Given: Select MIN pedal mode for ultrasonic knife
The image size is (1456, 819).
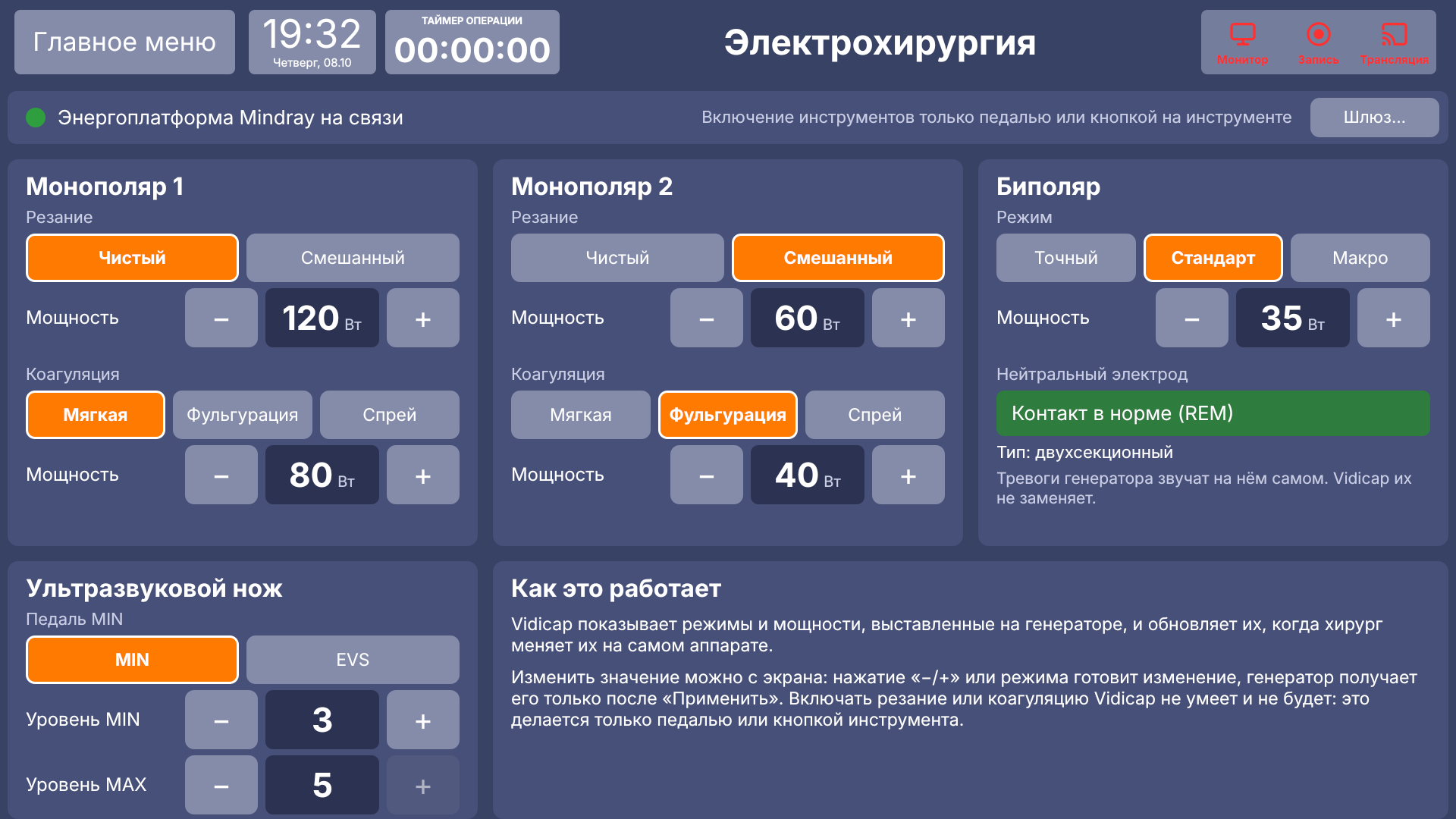Looking at the screenshot, I should [x=132, y=660].
